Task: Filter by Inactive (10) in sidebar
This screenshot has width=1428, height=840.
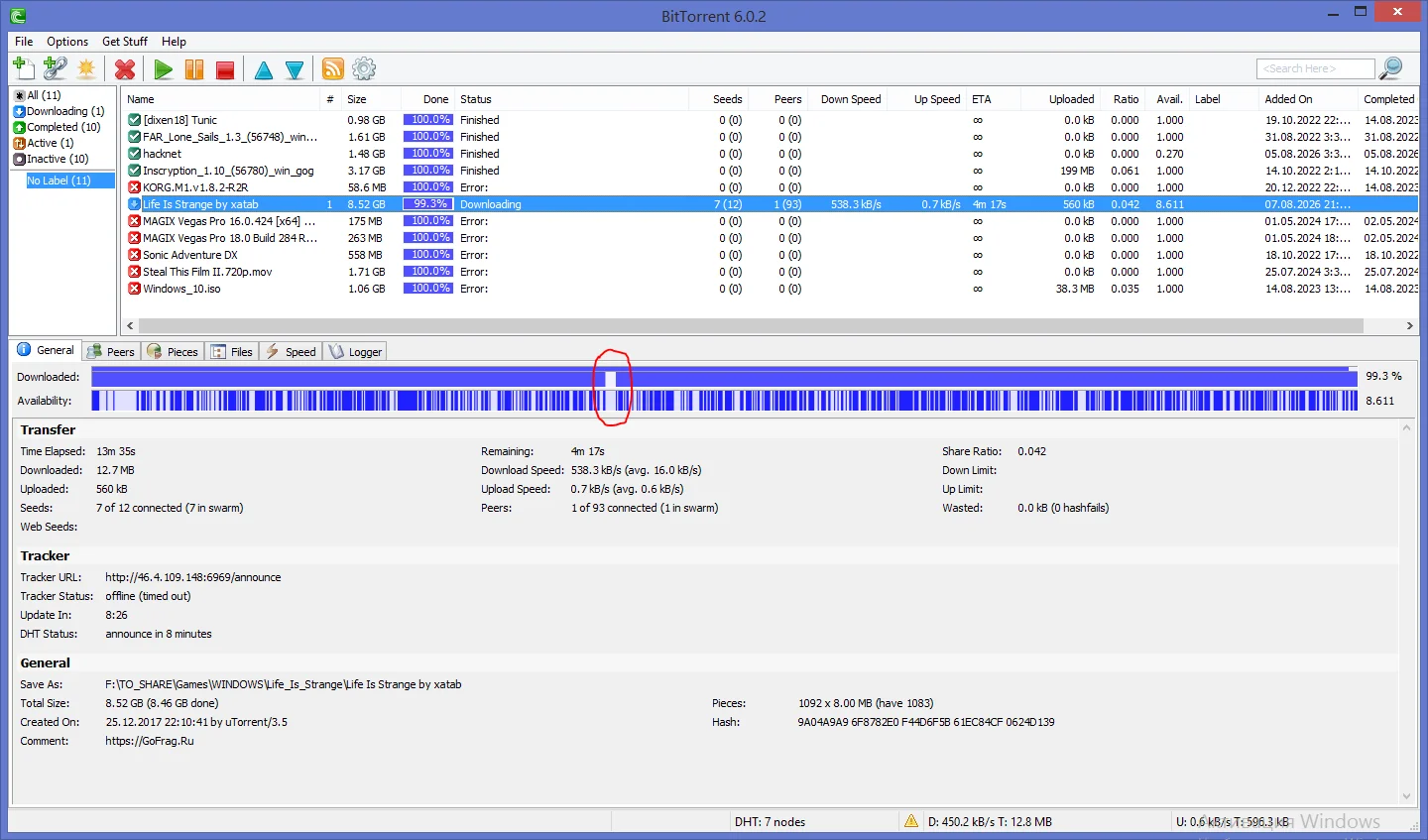Action: tap(51, 159)
